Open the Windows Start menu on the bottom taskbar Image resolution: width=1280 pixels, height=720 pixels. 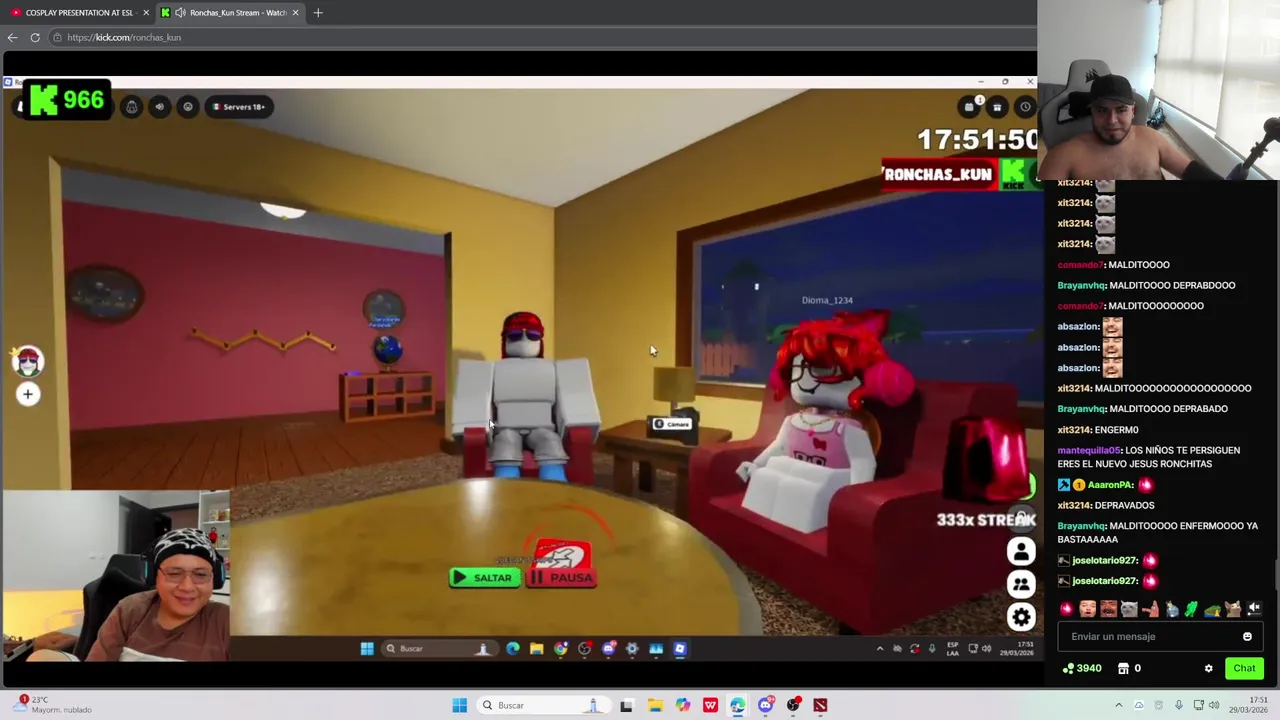(459, 705)
